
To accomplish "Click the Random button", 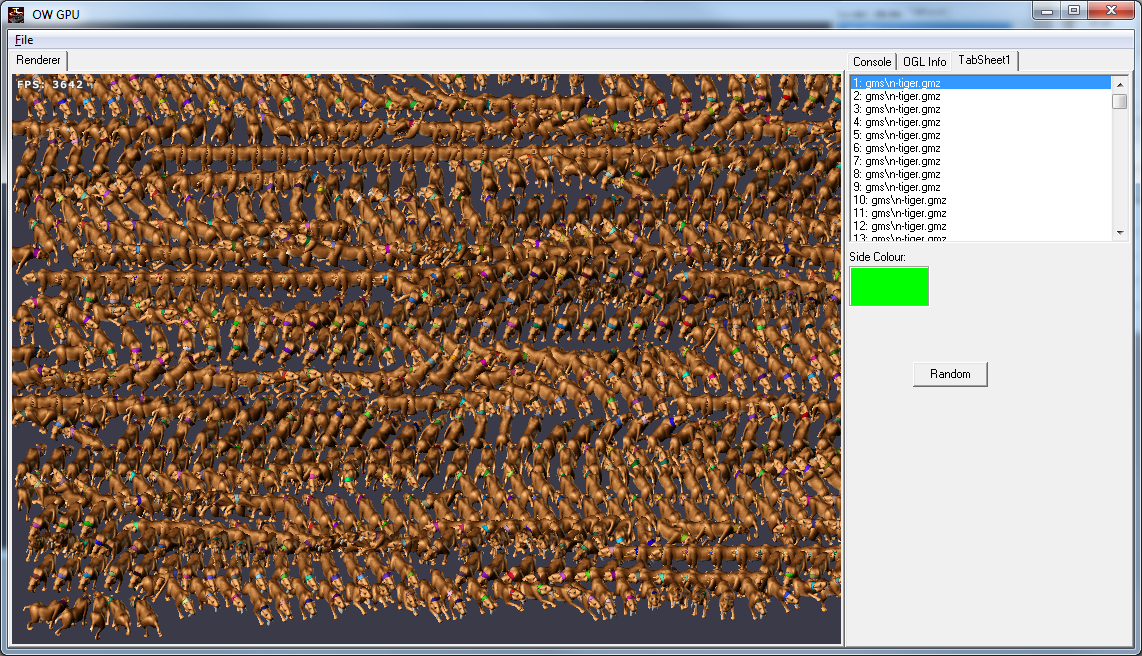I will click(x=950, y=374).
